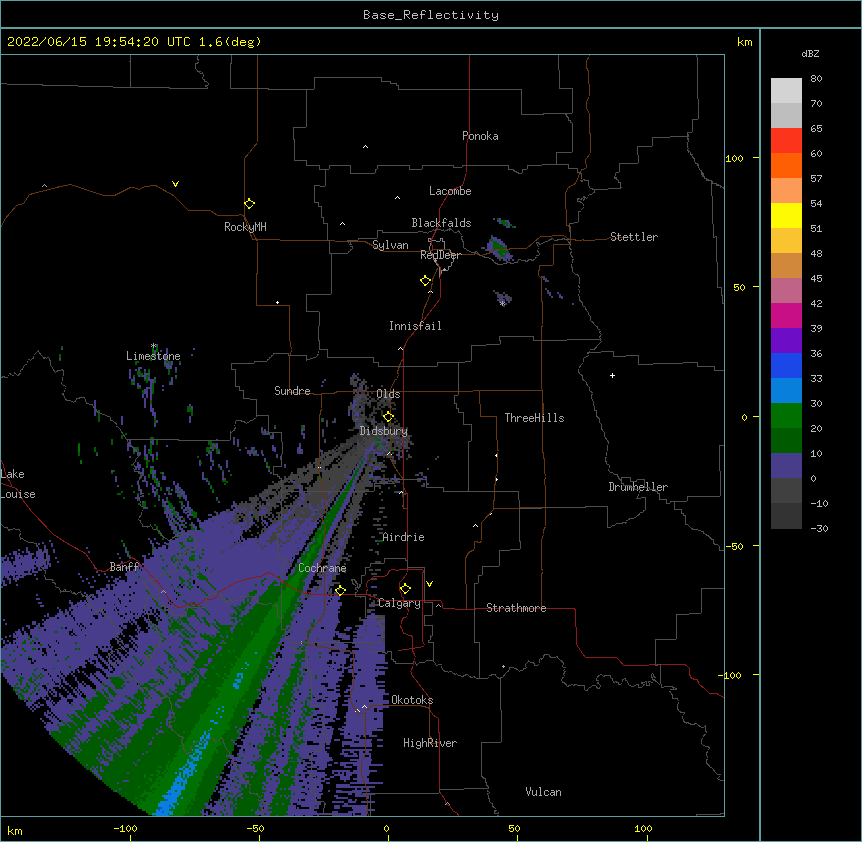Click the RedDeer city label
Screen dimensions: 862x842
point(440,255)
